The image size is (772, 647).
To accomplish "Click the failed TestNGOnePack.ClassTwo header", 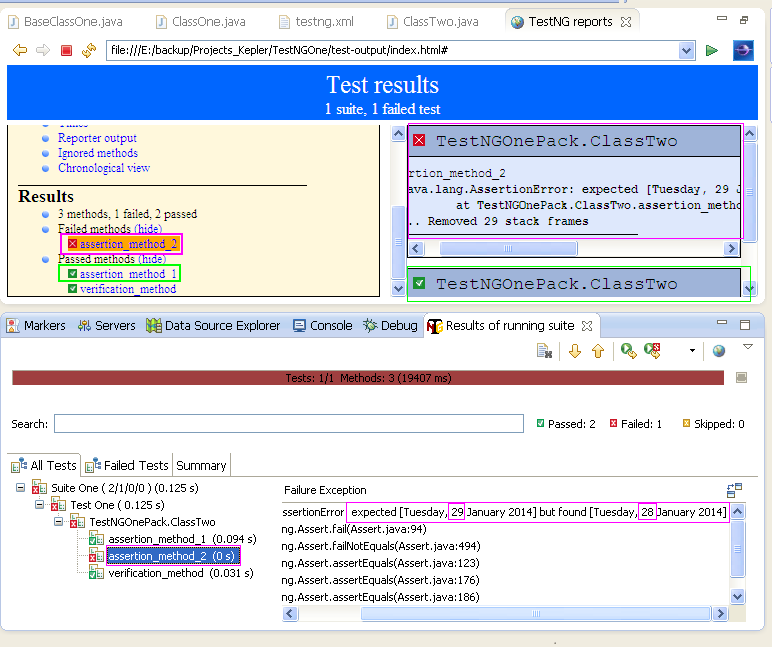I will [x=574, y=141].
